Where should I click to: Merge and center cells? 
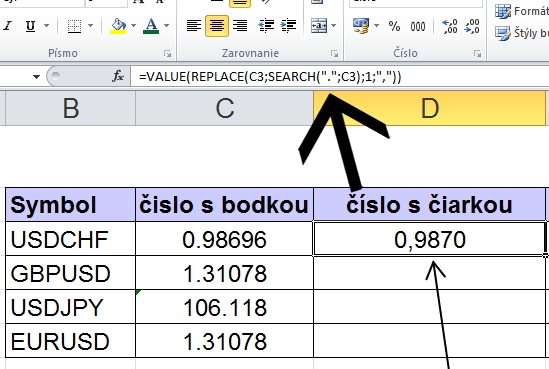(319, 26)
